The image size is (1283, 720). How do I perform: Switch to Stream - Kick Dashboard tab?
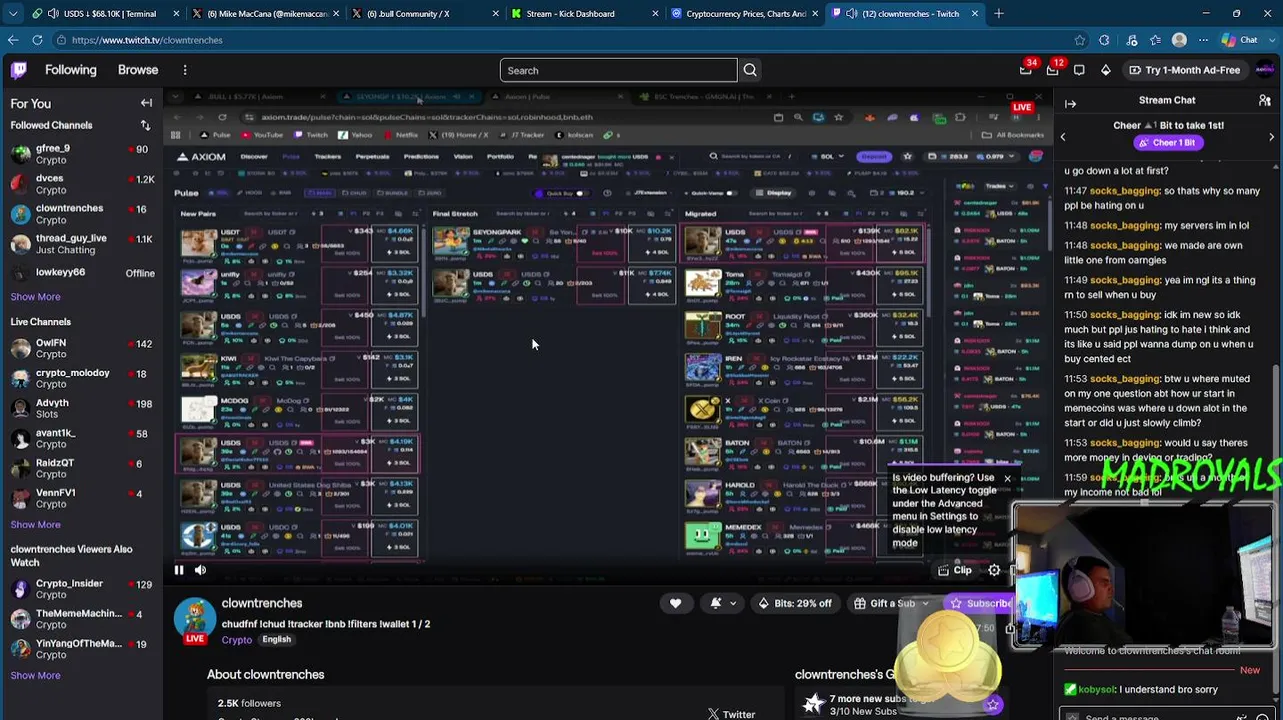(585, 14)
